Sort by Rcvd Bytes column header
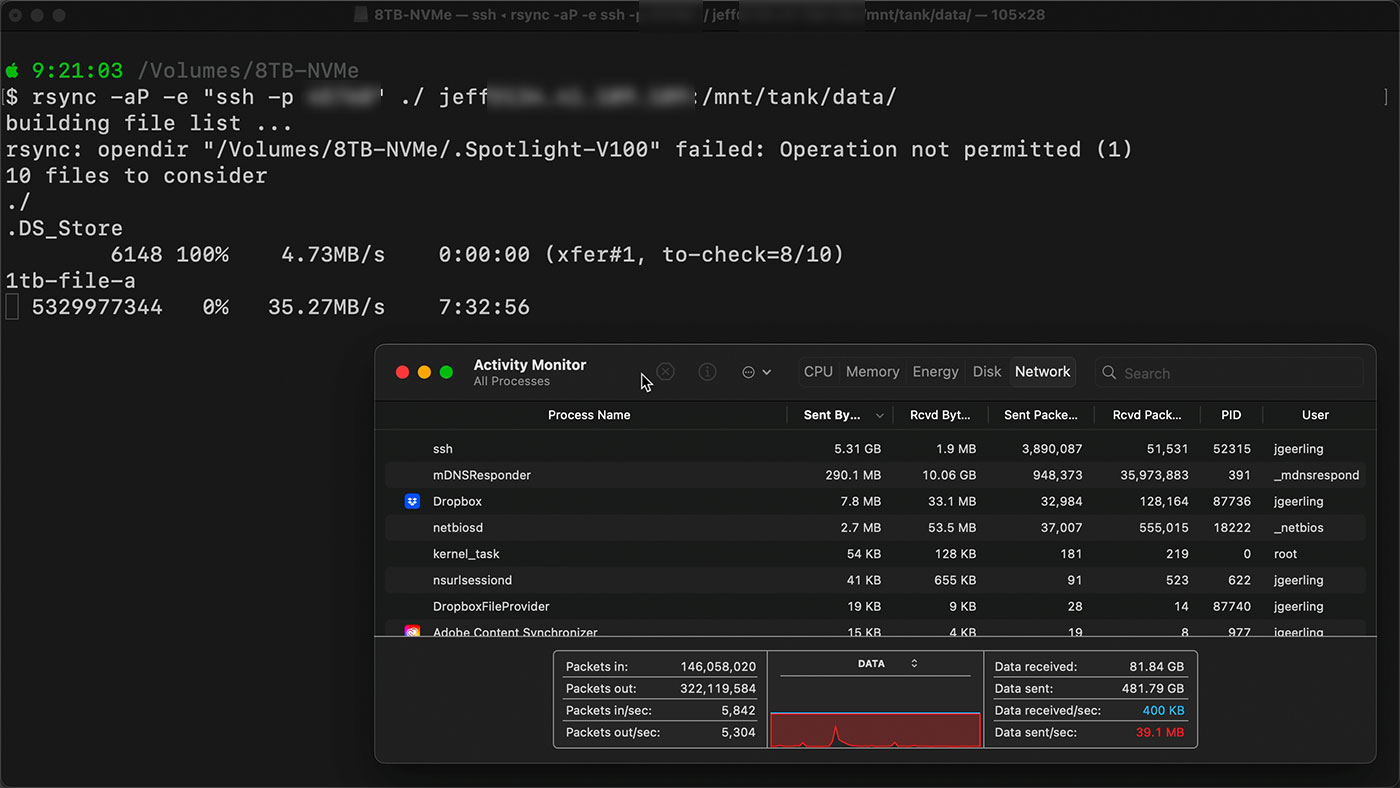Viewport: 1400px width, 788px height. [x=940, y=415]
